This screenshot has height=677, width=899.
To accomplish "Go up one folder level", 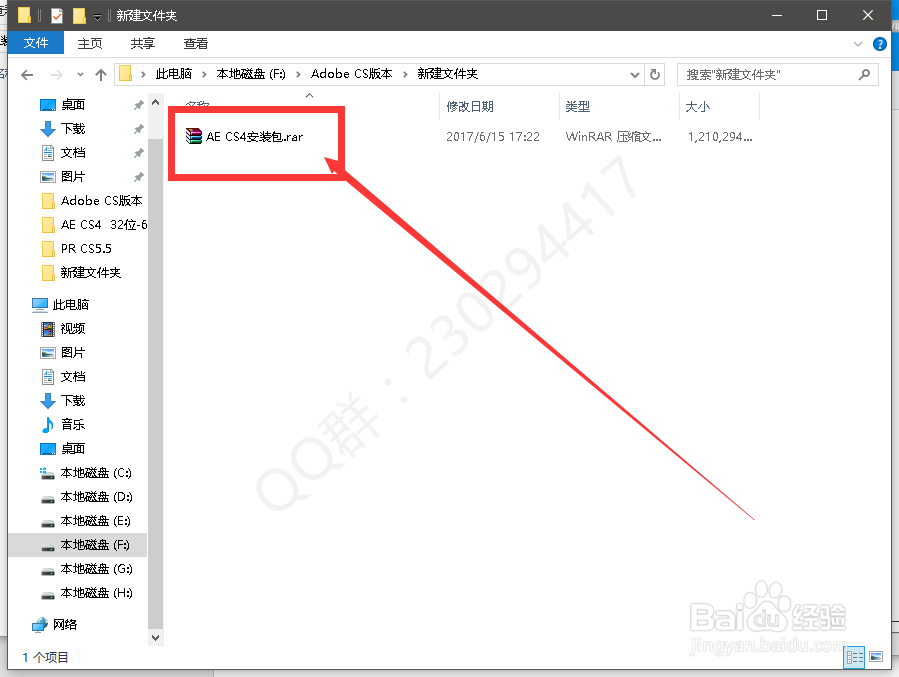I will 101,75.
